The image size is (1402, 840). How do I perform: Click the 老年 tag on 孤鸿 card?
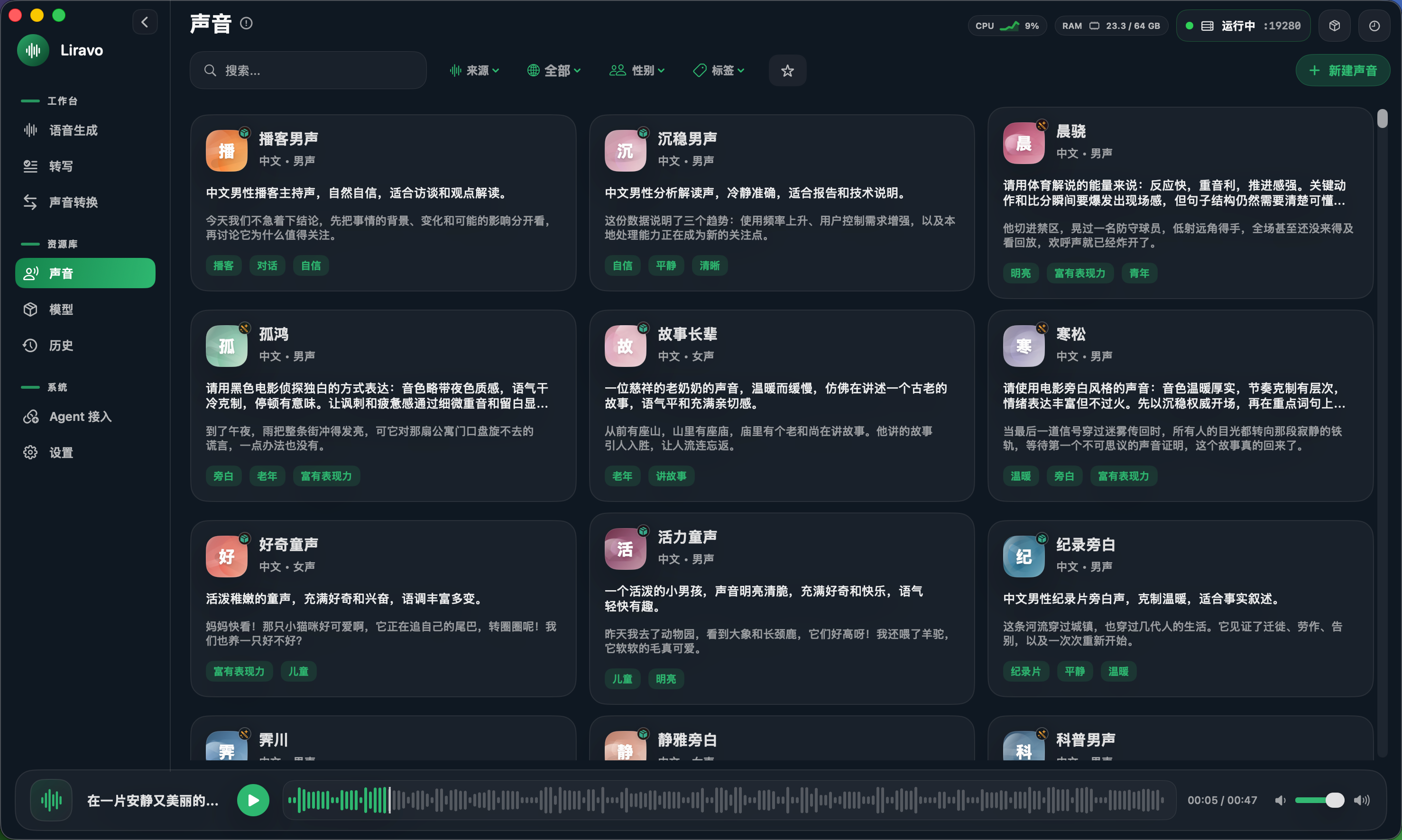click(267, 476)
